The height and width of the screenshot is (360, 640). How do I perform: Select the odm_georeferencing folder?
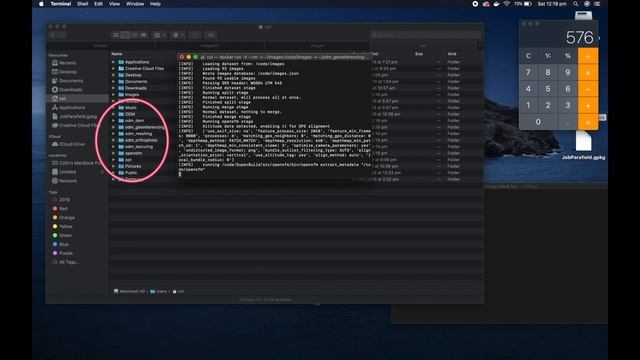(x=142, y=127)
